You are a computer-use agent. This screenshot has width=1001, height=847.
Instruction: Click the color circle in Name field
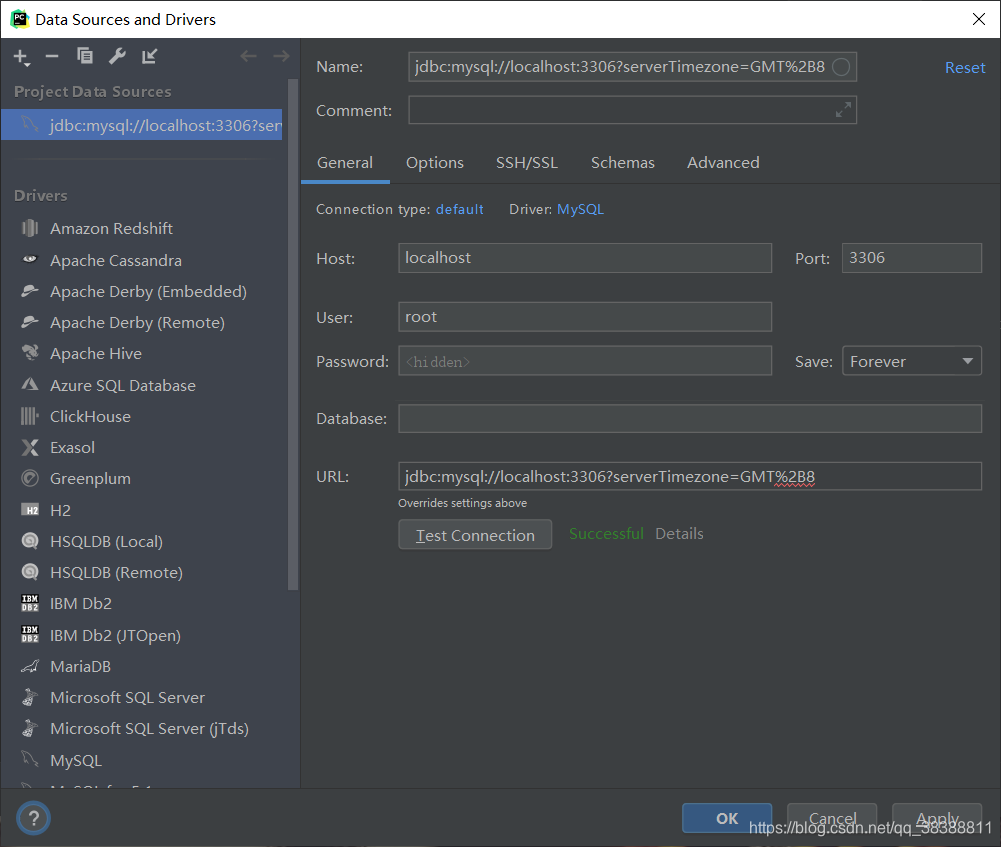841,67
